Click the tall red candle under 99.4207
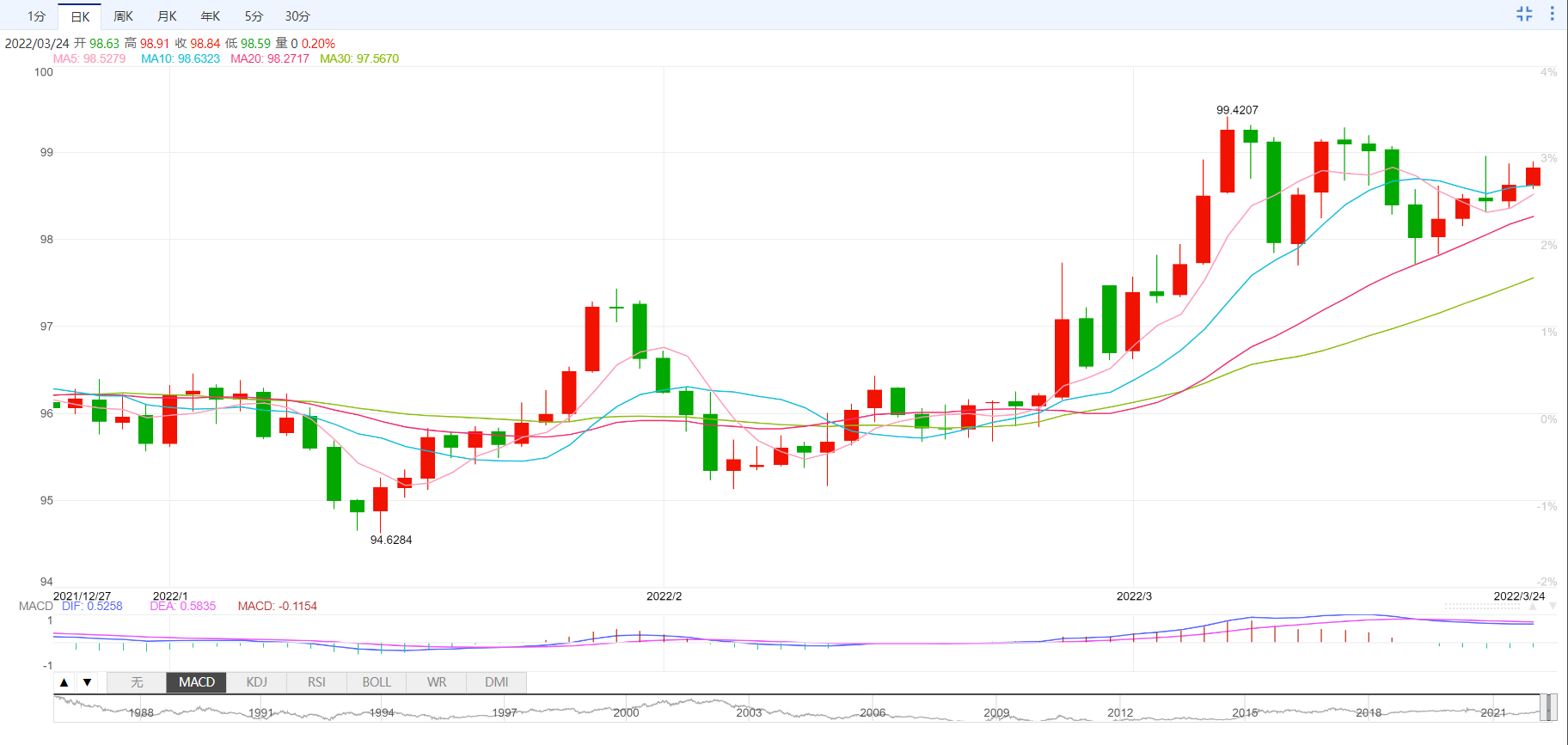 pyautogui.click(x=1227, y=161)
